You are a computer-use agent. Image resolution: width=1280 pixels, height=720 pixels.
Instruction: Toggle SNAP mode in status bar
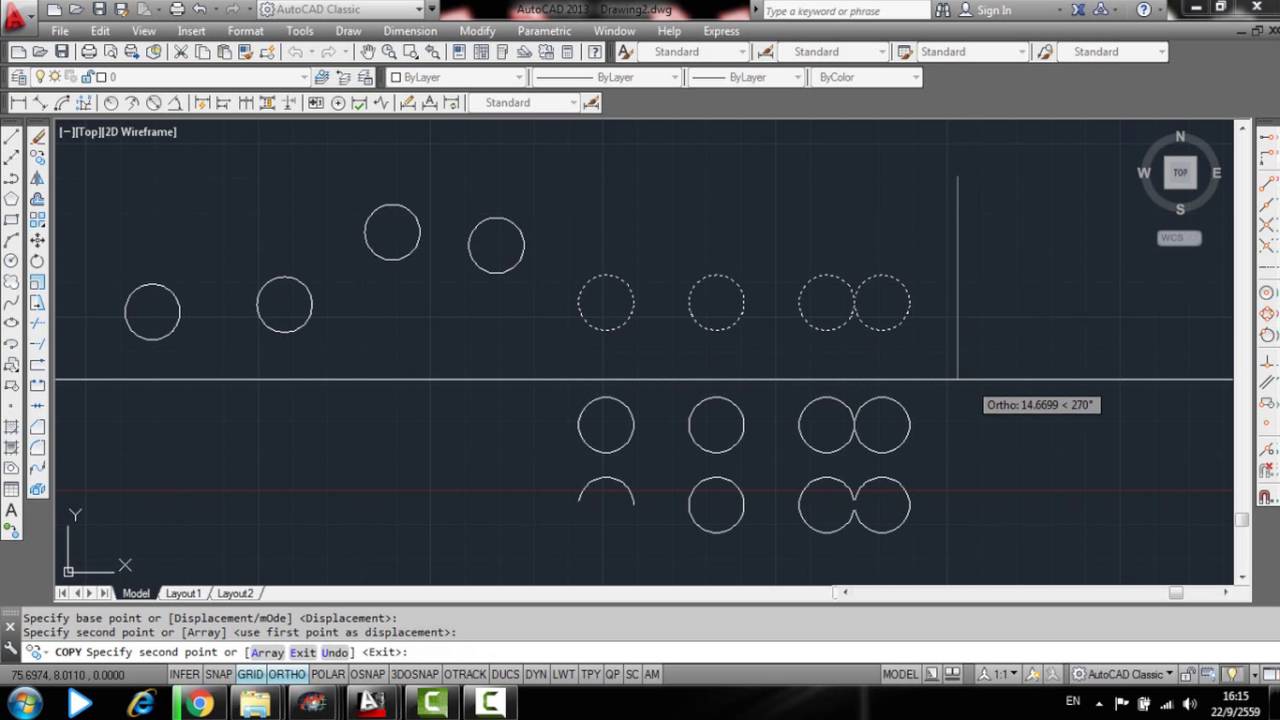point(218,675)
